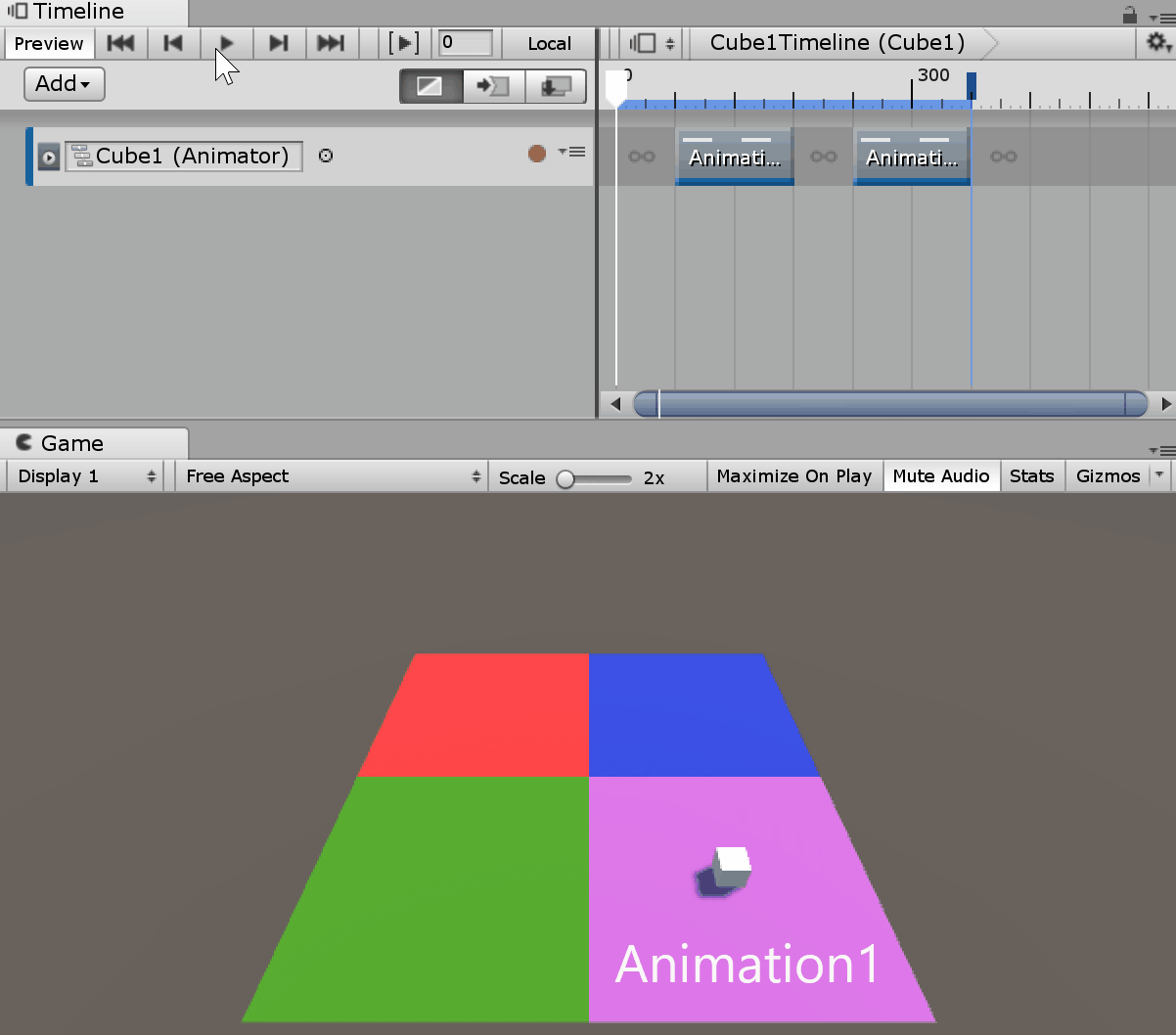Click the Scale slider handle
Screen dimensions: 1176x1035
(x=565, y=478)
